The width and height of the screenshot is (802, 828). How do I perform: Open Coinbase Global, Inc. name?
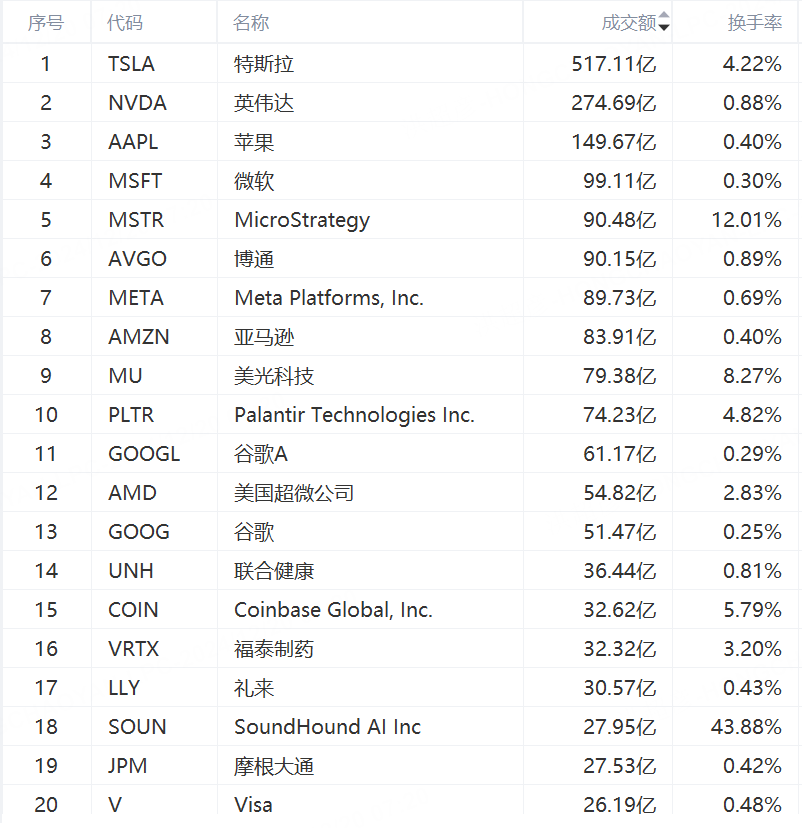[x=333, y=610]
